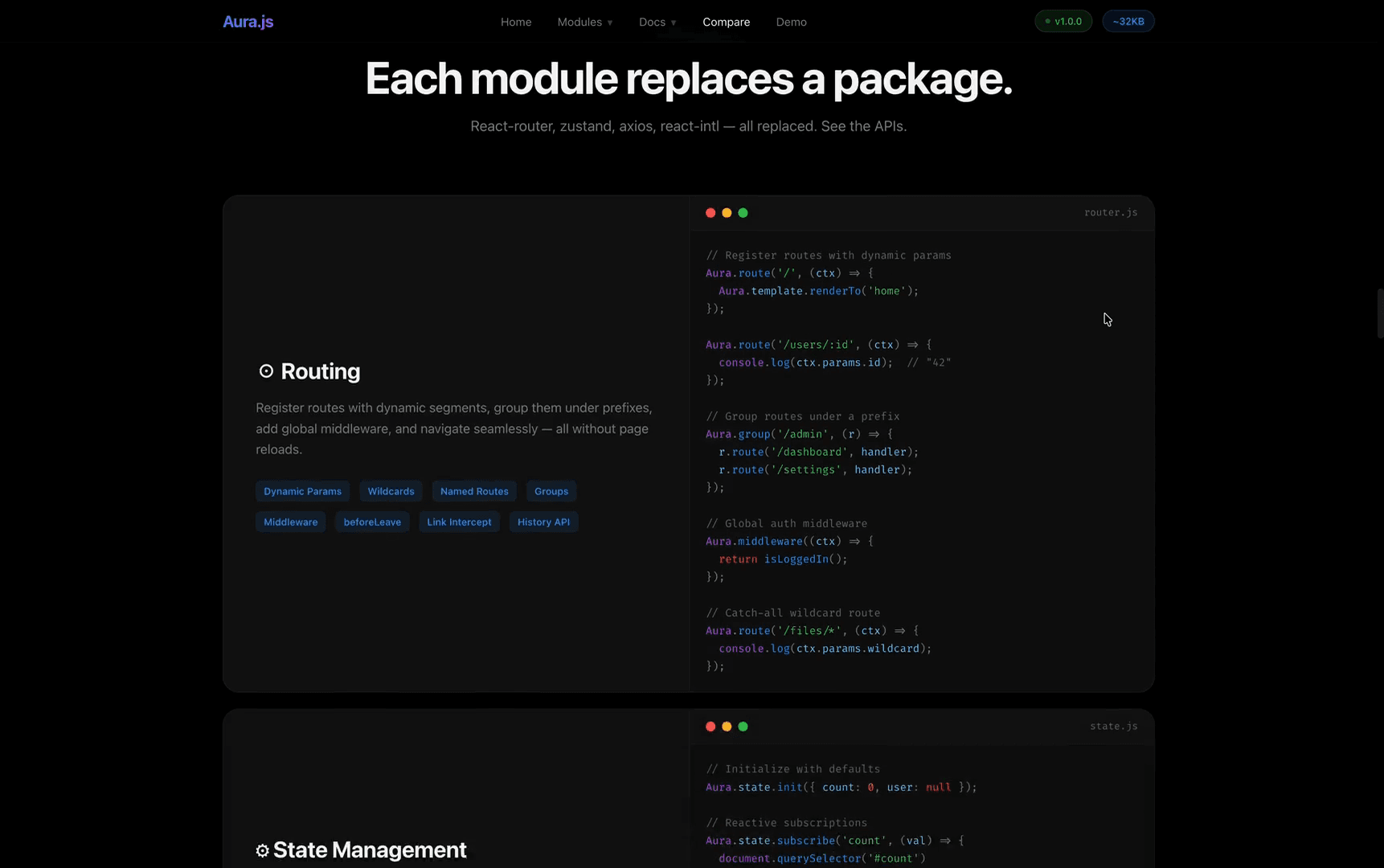Click the v1.0.0 version badge
1384x868 pixels.
click(x=1063, y=21)
